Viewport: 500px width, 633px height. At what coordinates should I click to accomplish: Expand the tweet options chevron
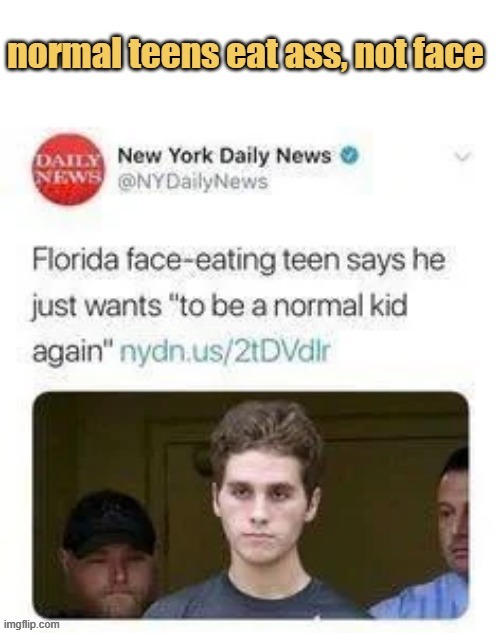(x=463, y=156)
